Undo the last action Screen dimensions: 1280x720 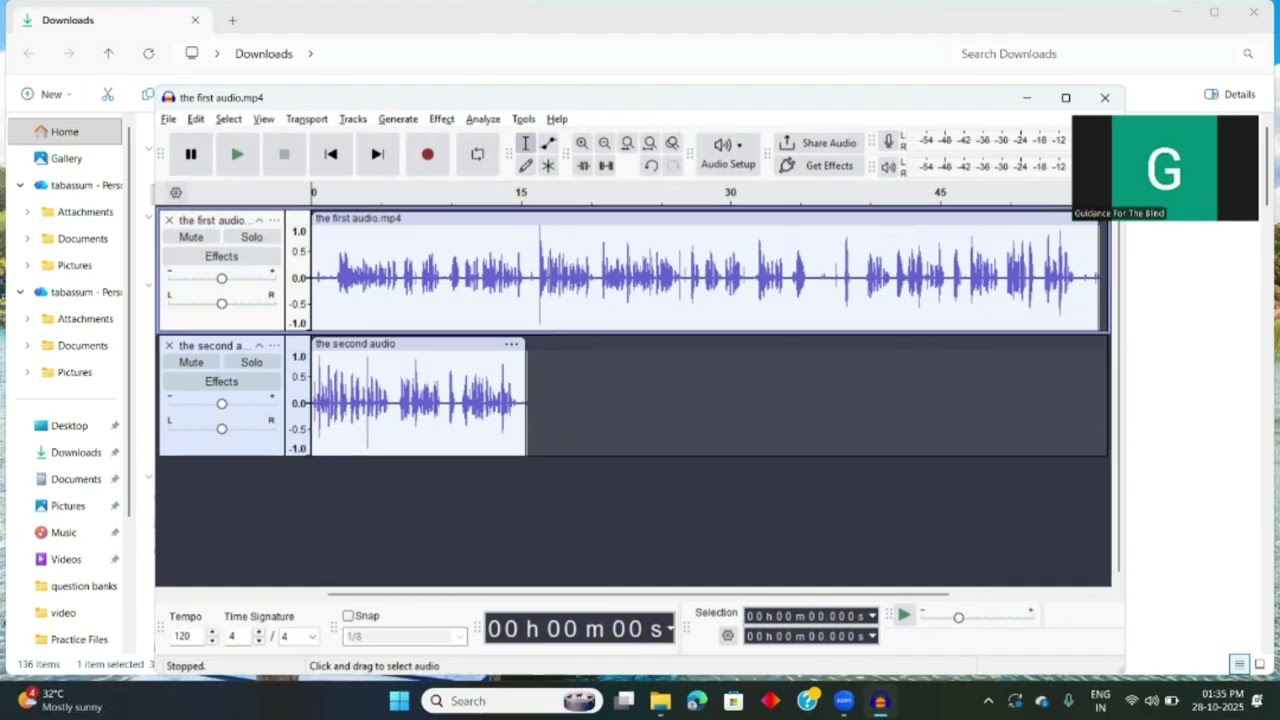pyautogui.click(x=651, y=166)
